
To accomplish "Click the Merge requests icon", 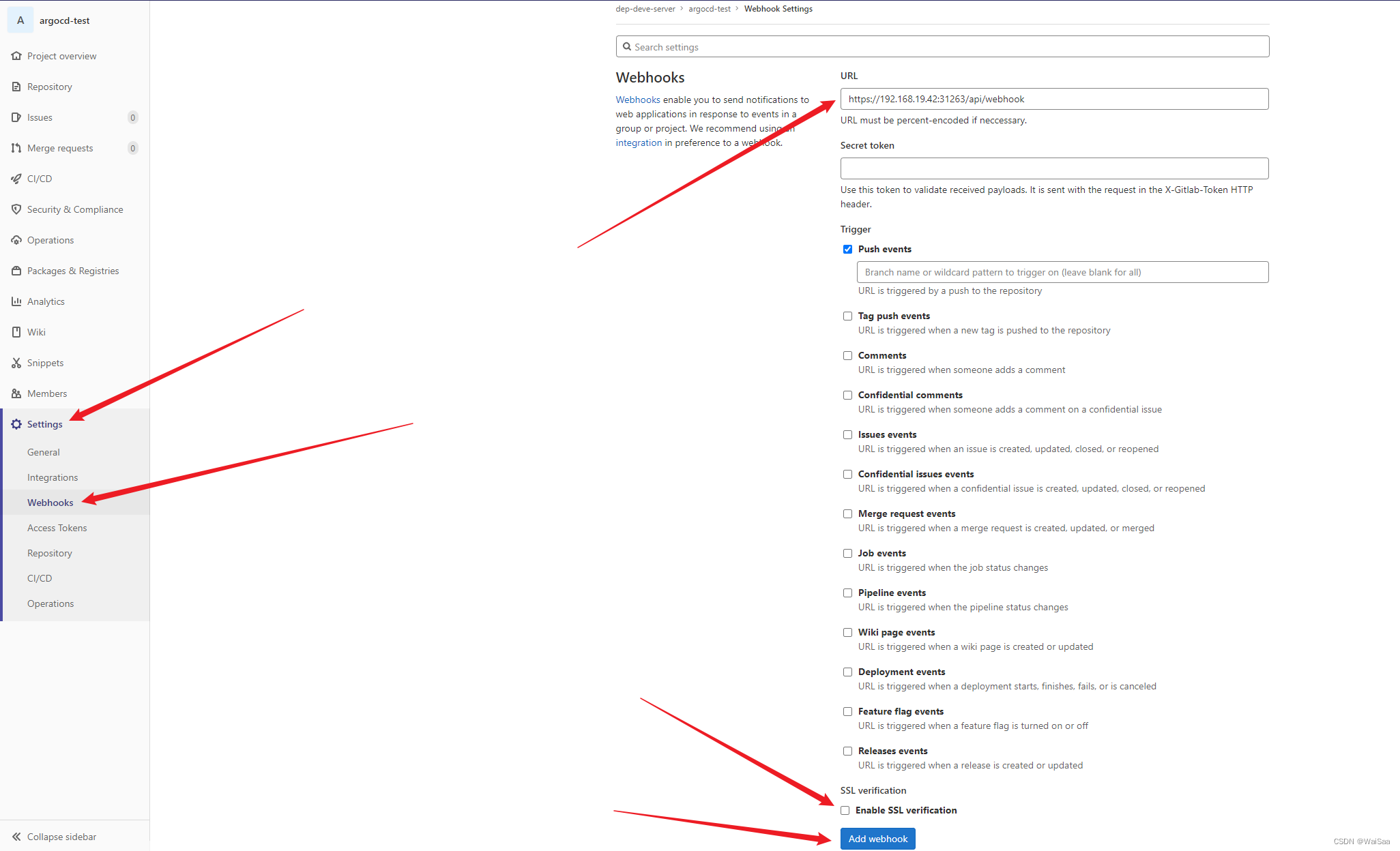I will [17, 148].
